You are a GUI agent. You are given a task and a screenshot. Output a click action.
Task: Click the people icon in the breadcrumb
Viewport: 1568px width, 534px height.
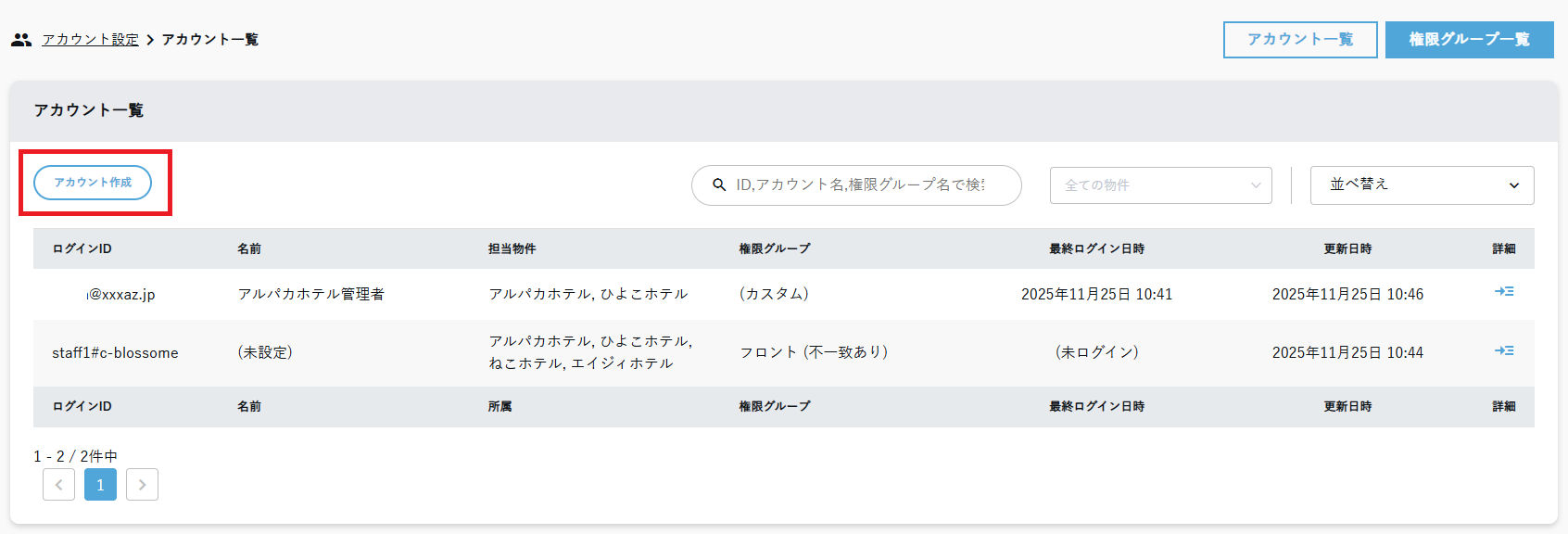coord(21,40)
